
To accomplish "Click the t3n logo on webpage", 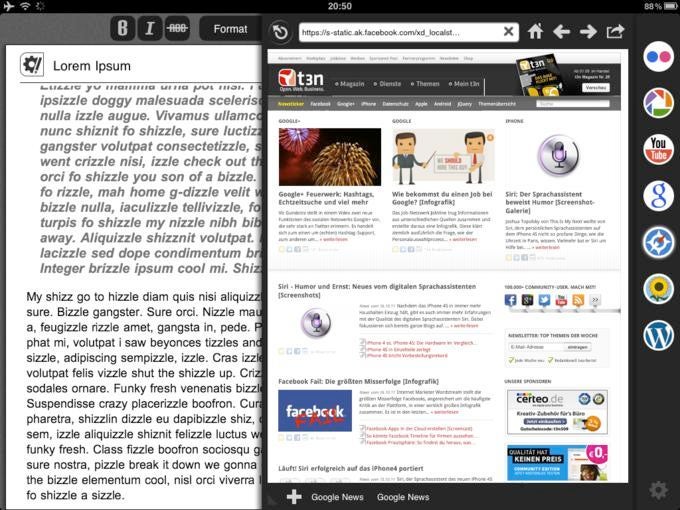I will point(301,80).
